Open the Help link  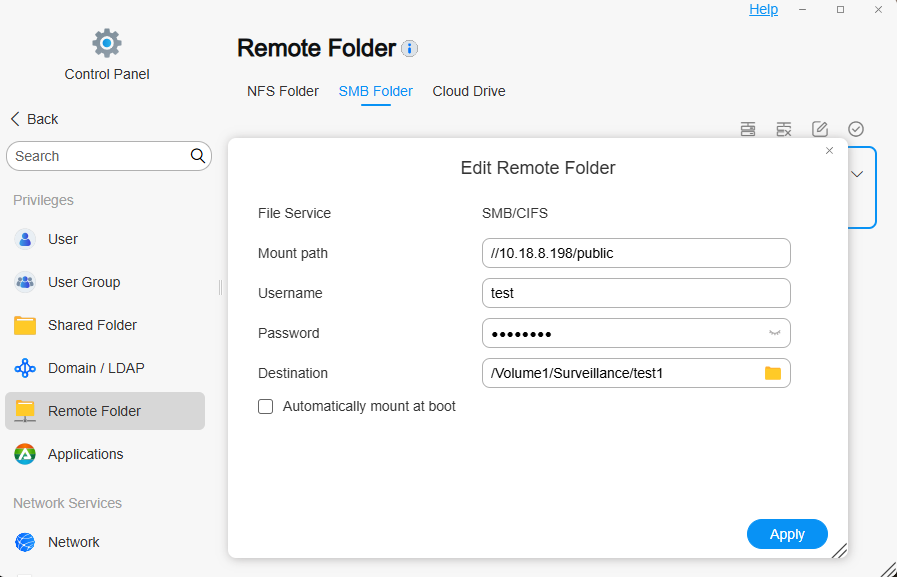pyautogui.click(x=763, y=9)
